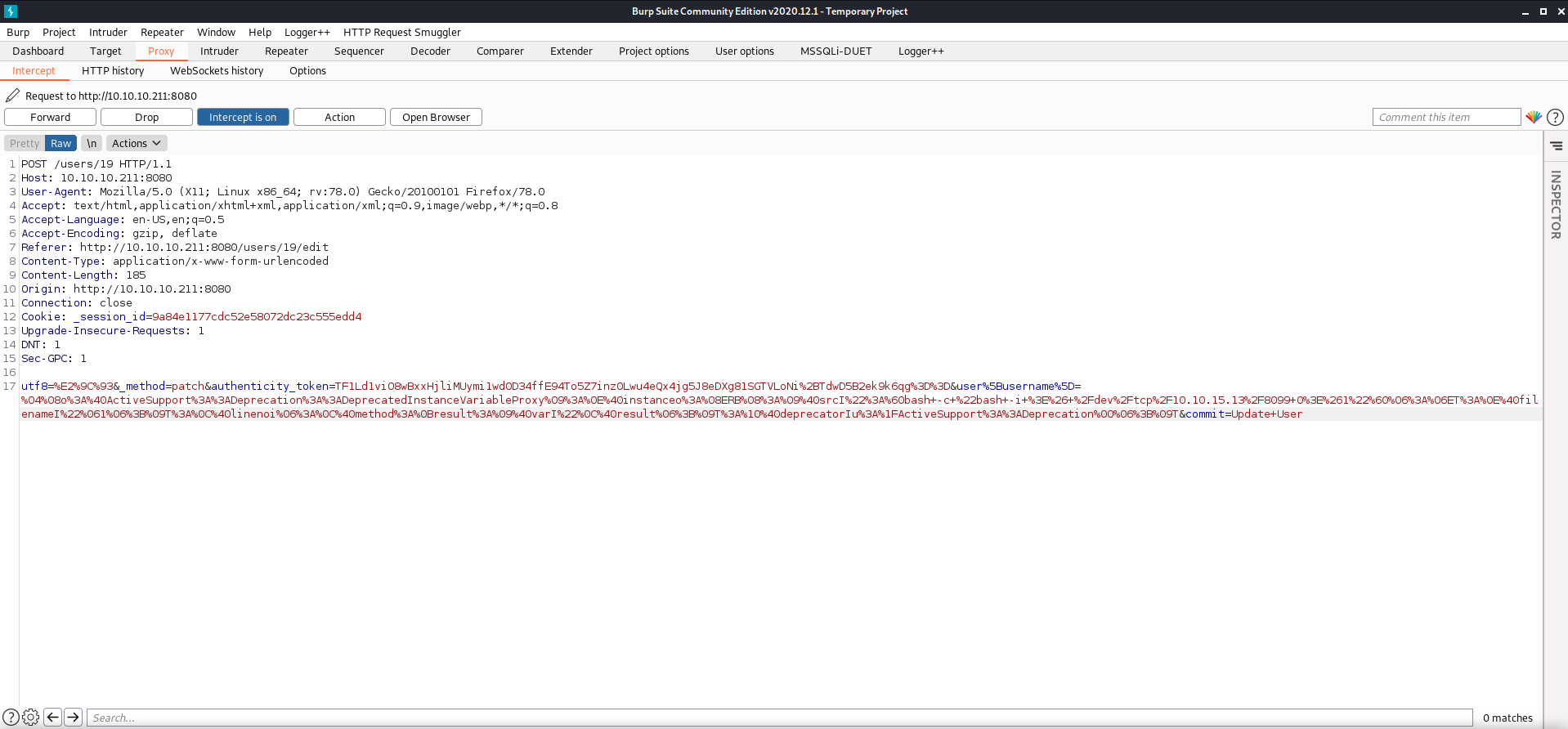
Task: Open the Decoder tab
Action: click(x=430, y=51)
